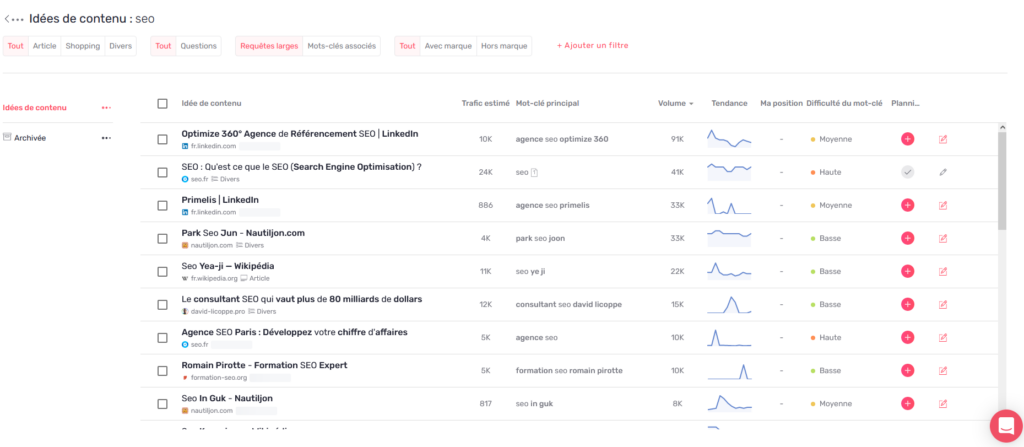Viewport: 1024px width, 447px height.
Task: Click + Ajouter un filtre
Action: click(592, 46)
